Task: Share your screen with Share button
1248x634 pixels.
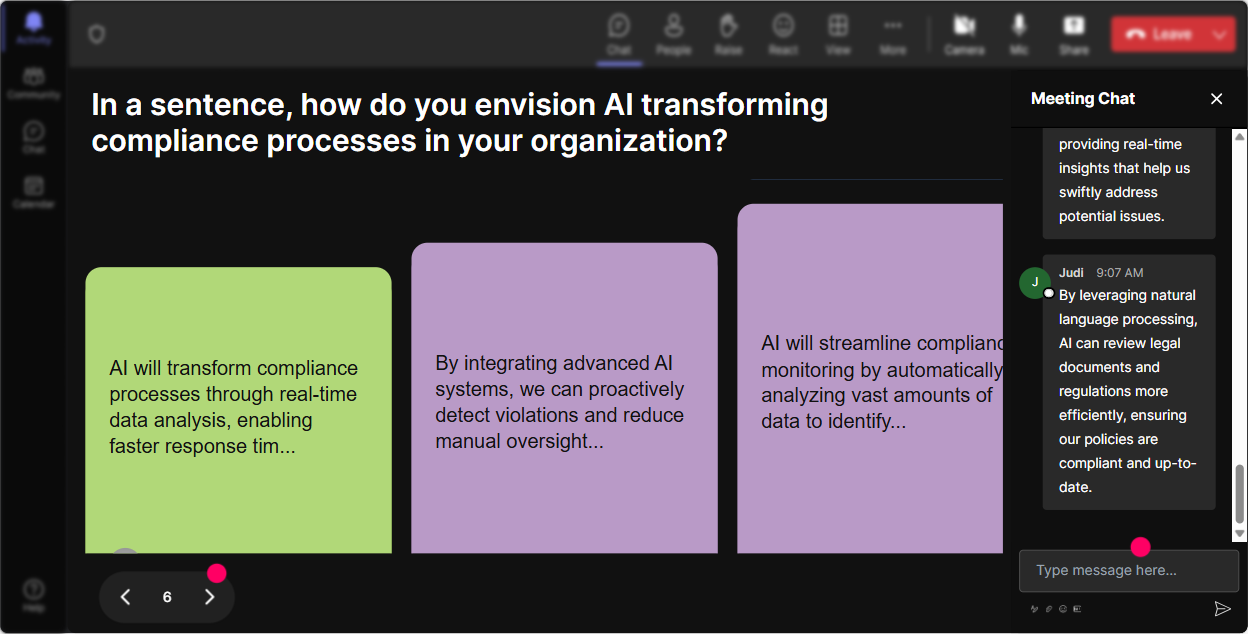Action: [x=1074, y=34]
